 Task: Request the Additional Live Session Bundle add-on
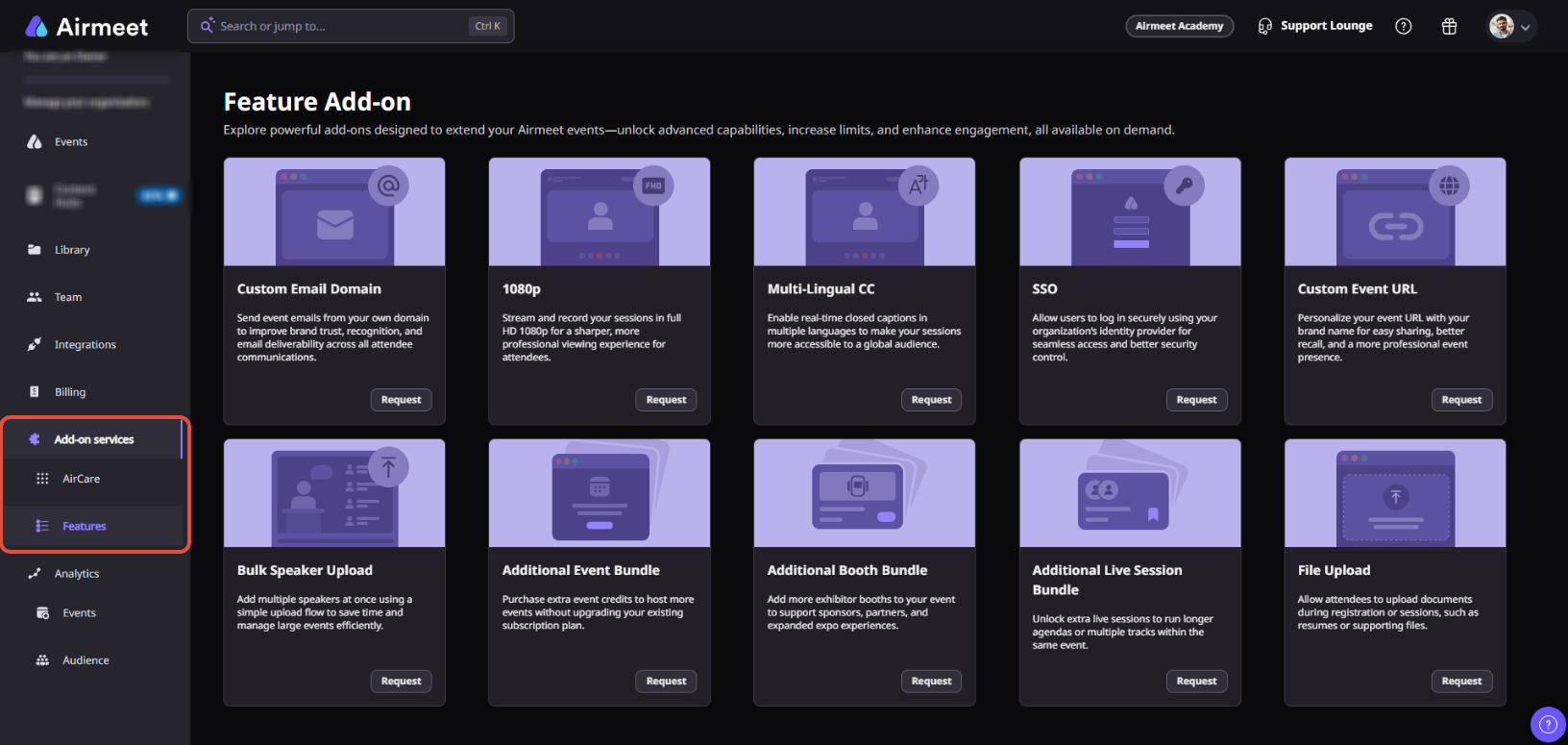(x=1196, y=682)
